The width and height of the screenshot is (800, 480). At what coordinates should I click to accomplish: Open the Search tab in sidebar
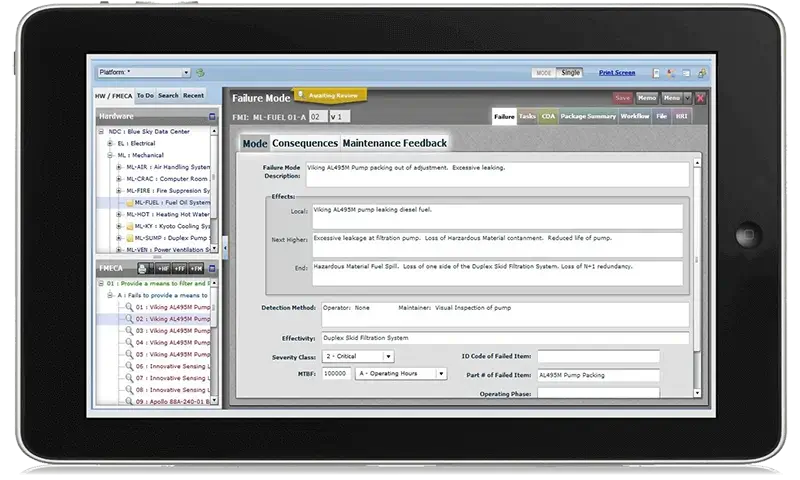click(x=168, y=95)
